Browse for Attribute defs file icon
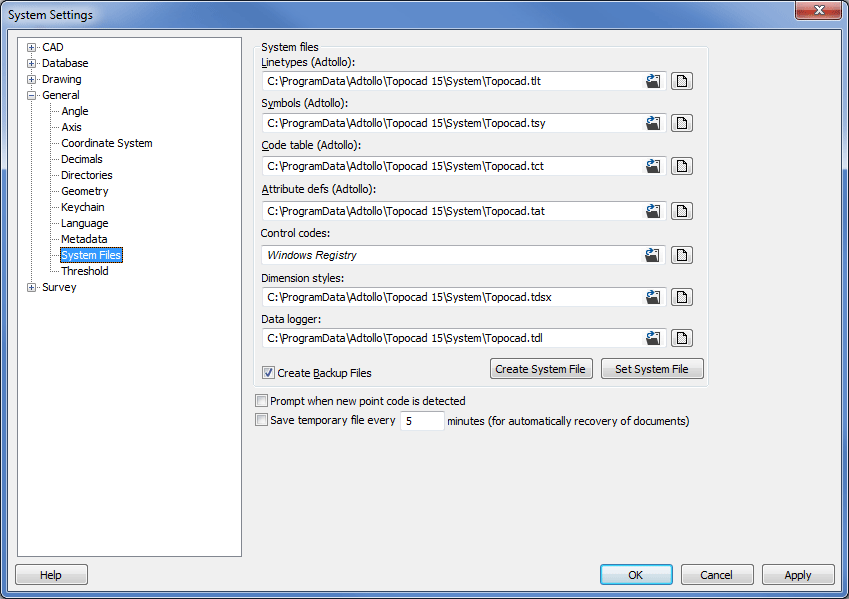Screen dimensions: 849x599 pos(653,211)
